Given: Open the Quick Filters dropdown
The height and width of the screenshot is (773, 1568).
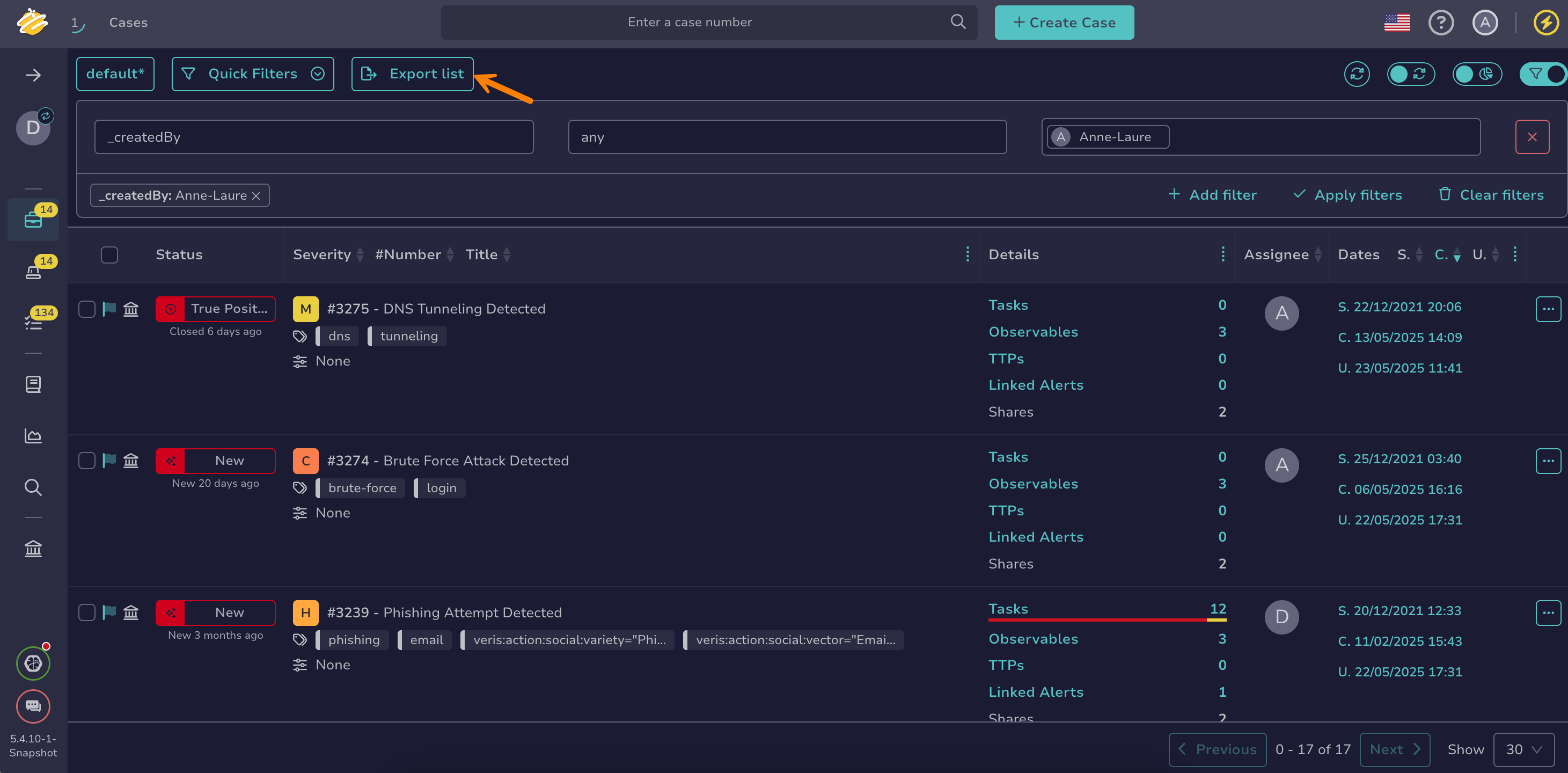Looking at the screenshot, I should click(x=253, y=74).
